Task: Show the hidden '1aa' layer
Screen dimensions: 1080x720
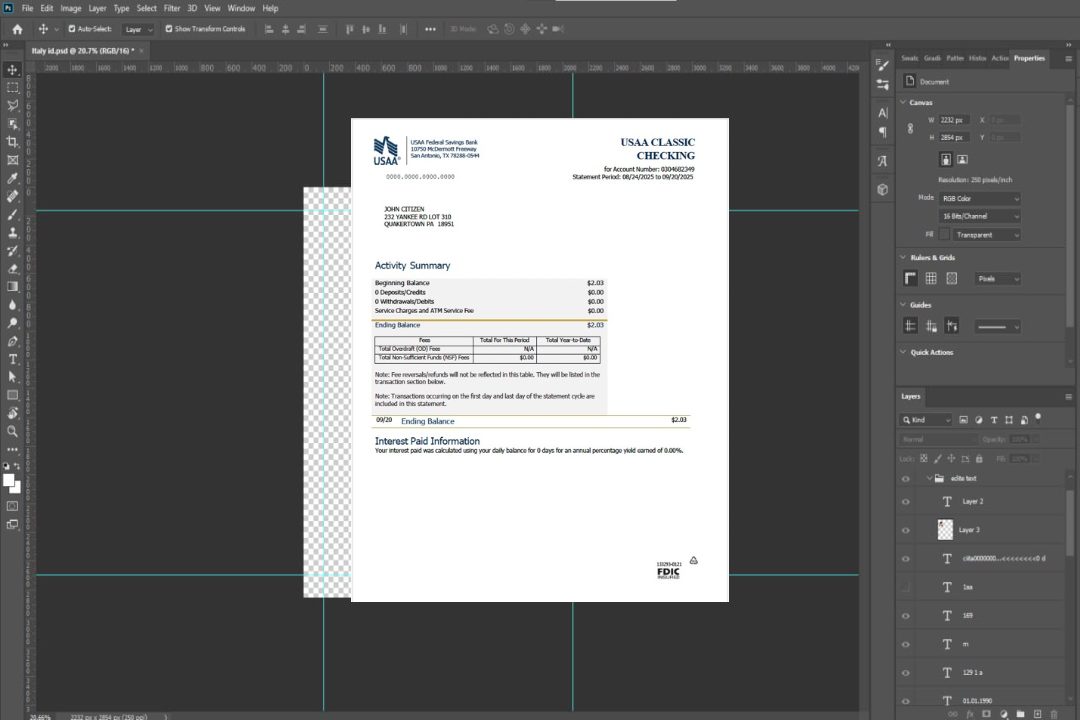Action: pyautogui.click(x=906, y=587)
